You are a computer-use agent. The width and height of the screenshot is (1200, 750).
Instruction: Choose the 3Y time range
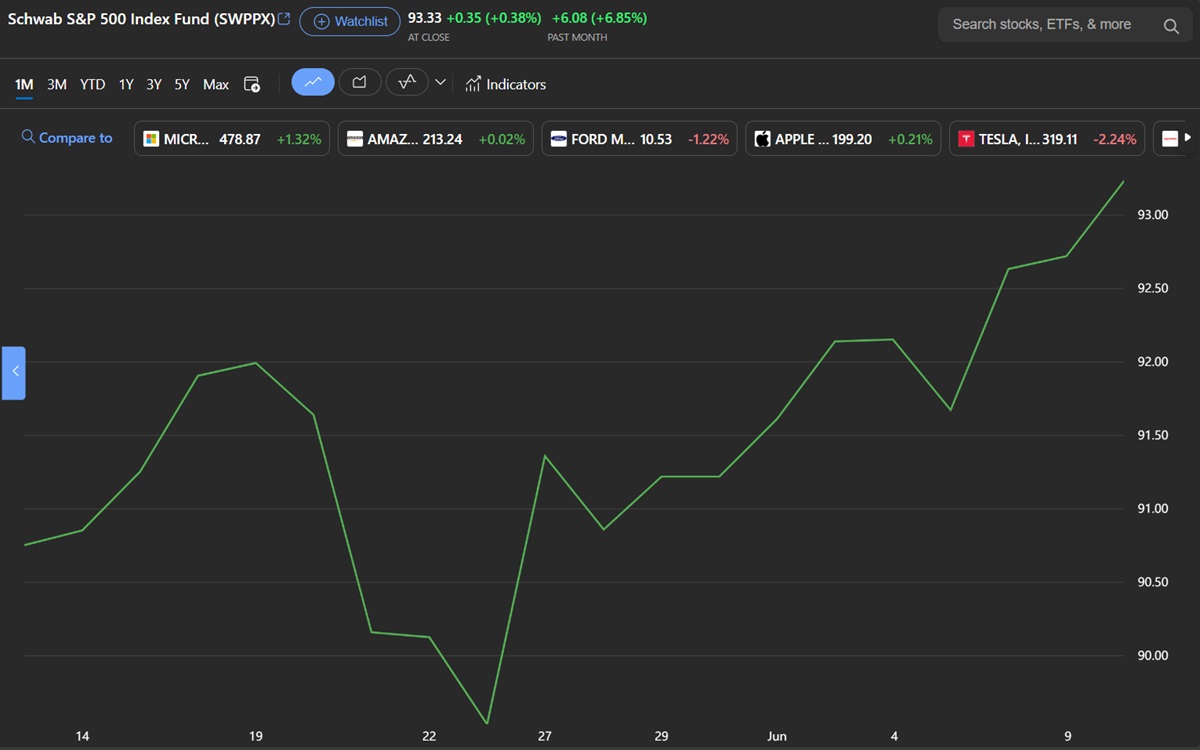click(x=154, y=85)
